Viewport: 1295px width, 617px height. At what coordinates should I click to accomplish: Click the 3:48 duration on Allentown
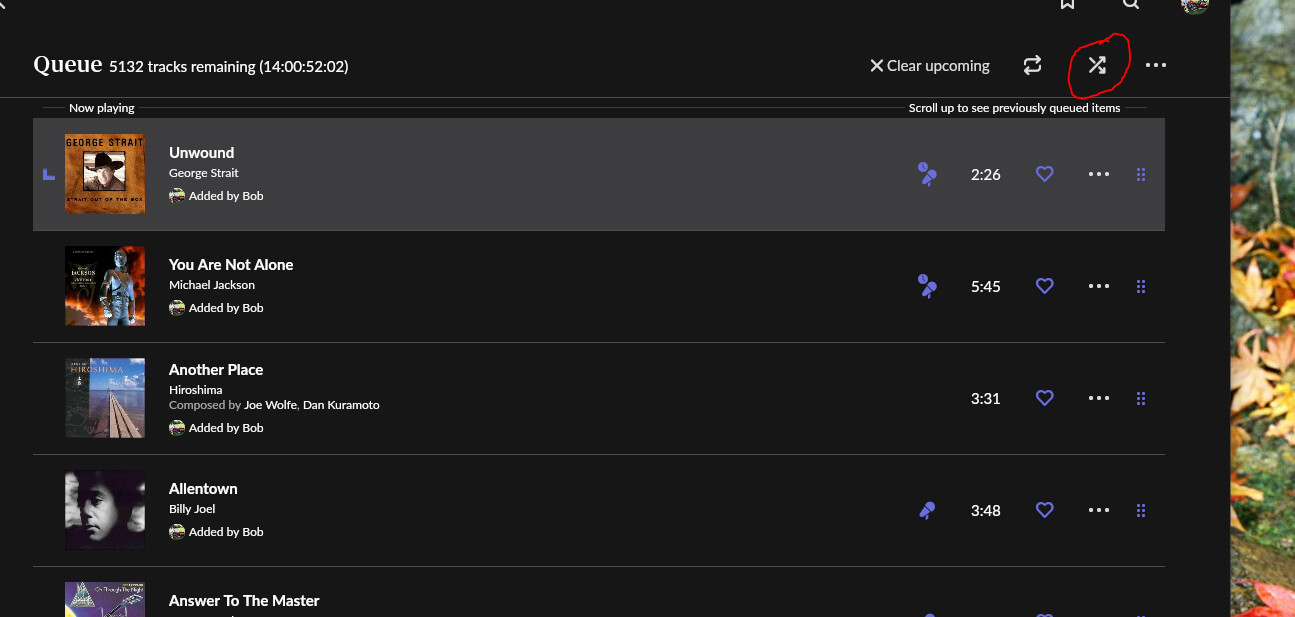(986, 511)
